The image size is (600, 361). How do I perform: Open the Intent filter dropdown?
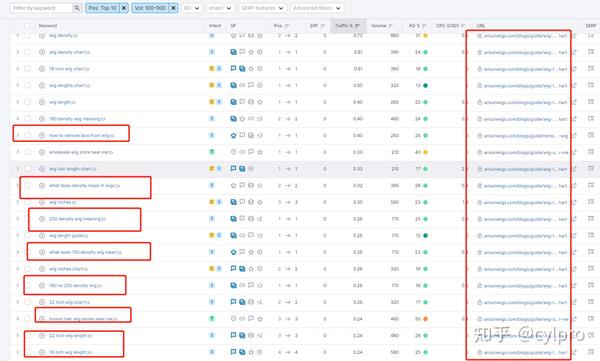pyautogui.click(x=220, y=8)
